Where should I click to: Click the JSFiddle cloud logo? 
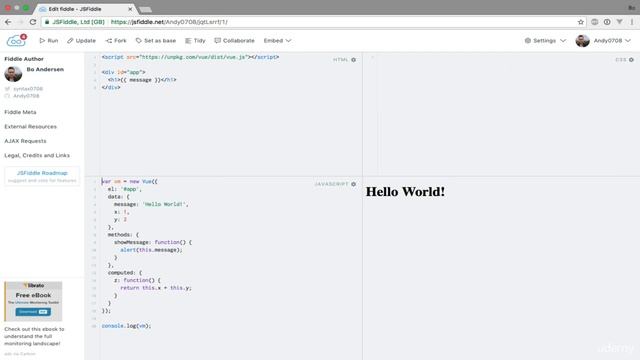16,40
